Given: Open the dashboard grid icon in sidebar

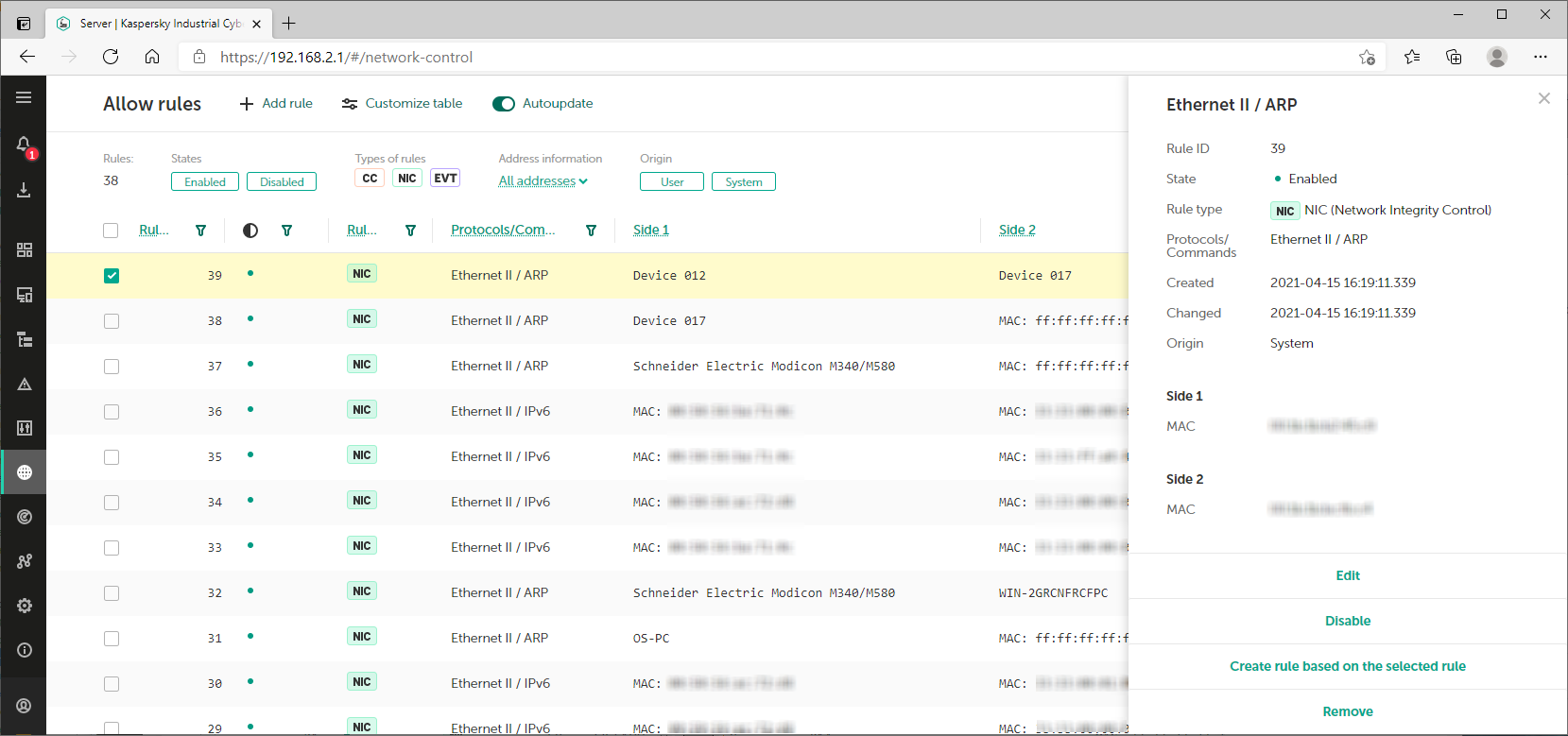Looking at the screenshot, I should [x=24, y=249].
